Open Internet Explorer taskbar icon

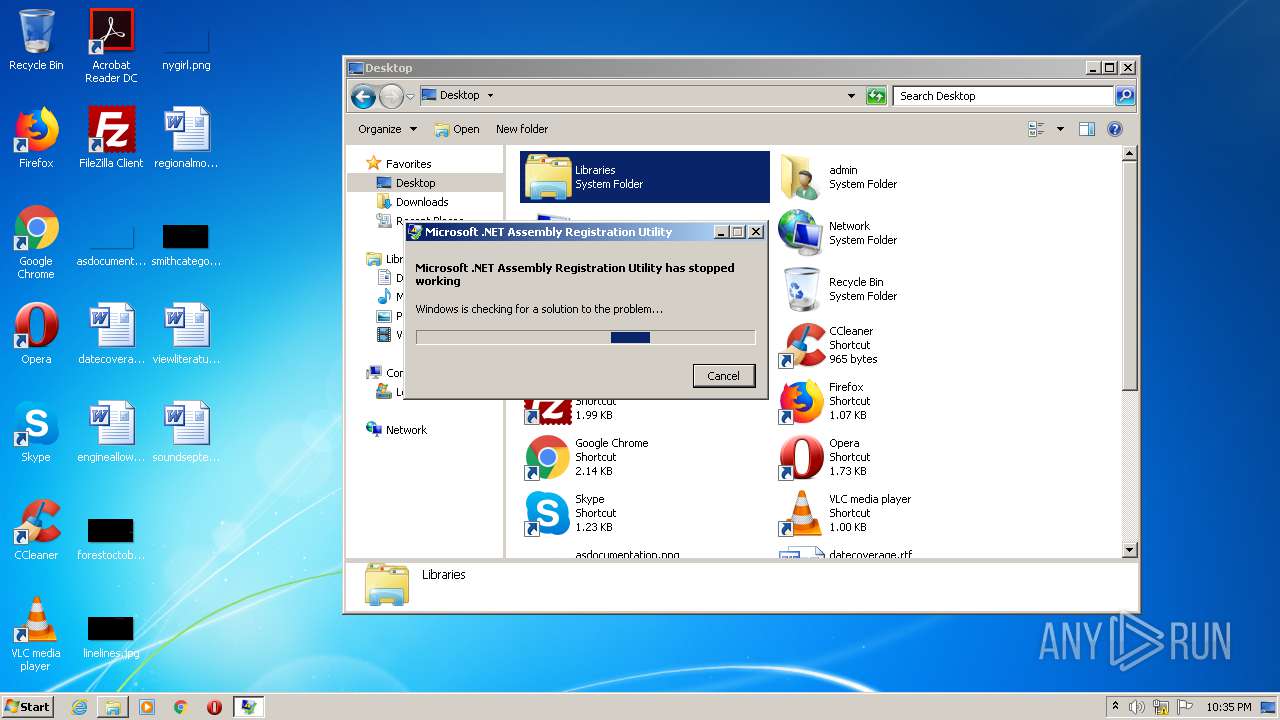(79, 707)
